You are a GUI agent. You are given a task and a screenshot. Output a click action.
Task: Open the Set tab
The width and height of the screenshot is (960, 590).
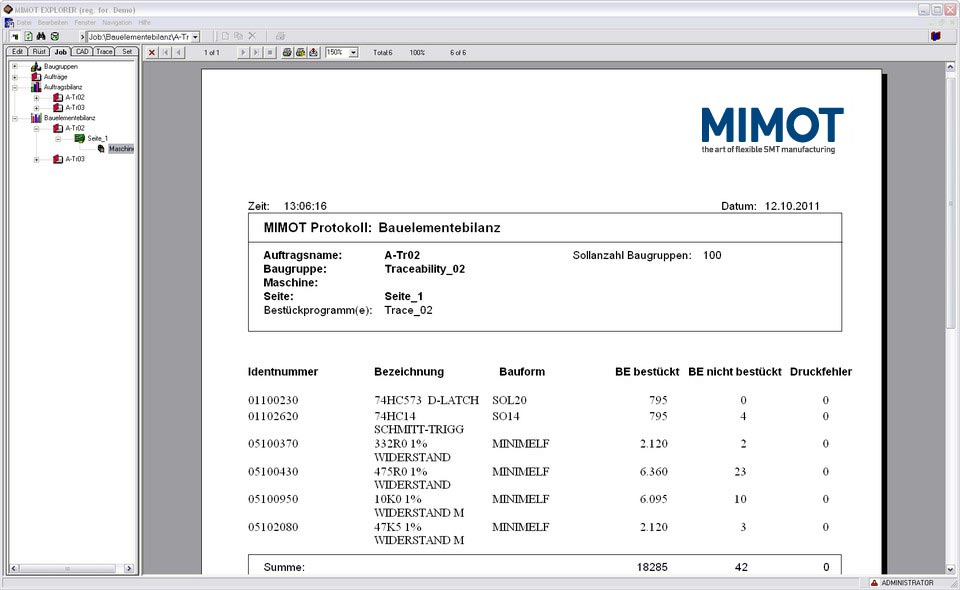[127, 52]
